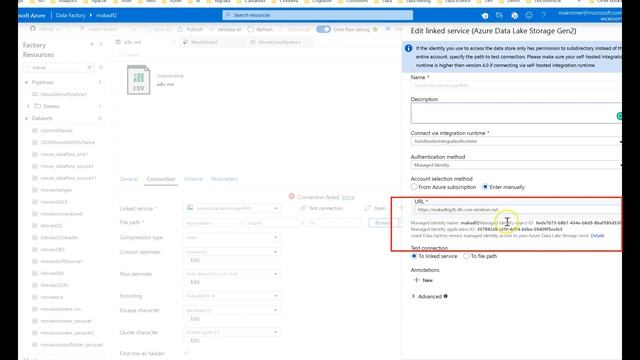Toggle Edit checkbox under Escape character
The image size is (640, 360).
click(x=187, y=318)
